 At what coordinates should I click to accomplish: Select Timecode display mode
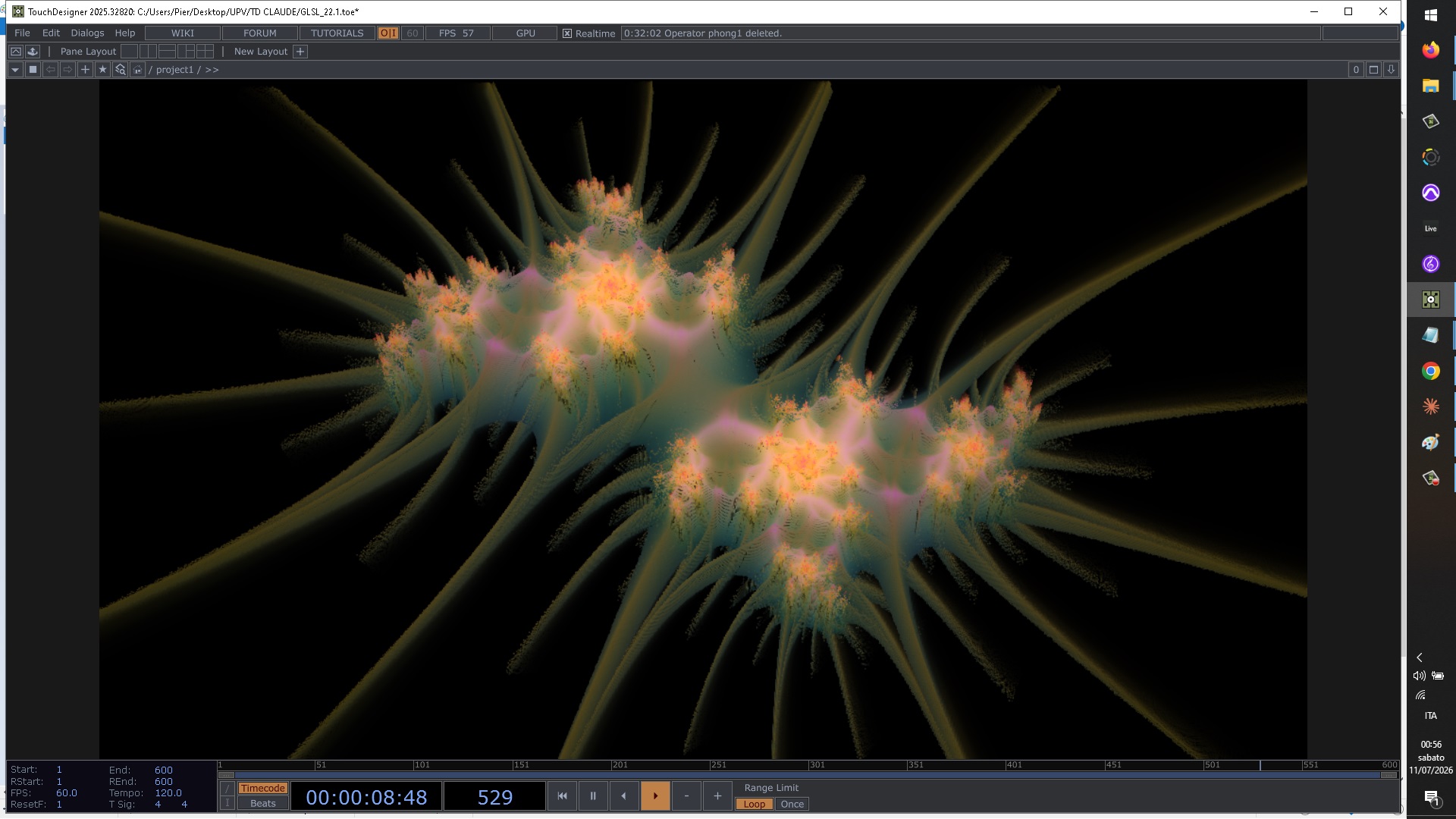pos(262,788)
